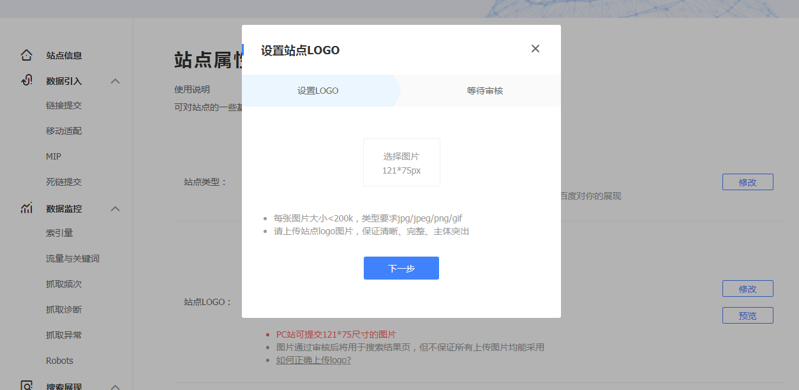Open 索引量 in sidebar
The image size is (799, 390).
pos(59,233)
